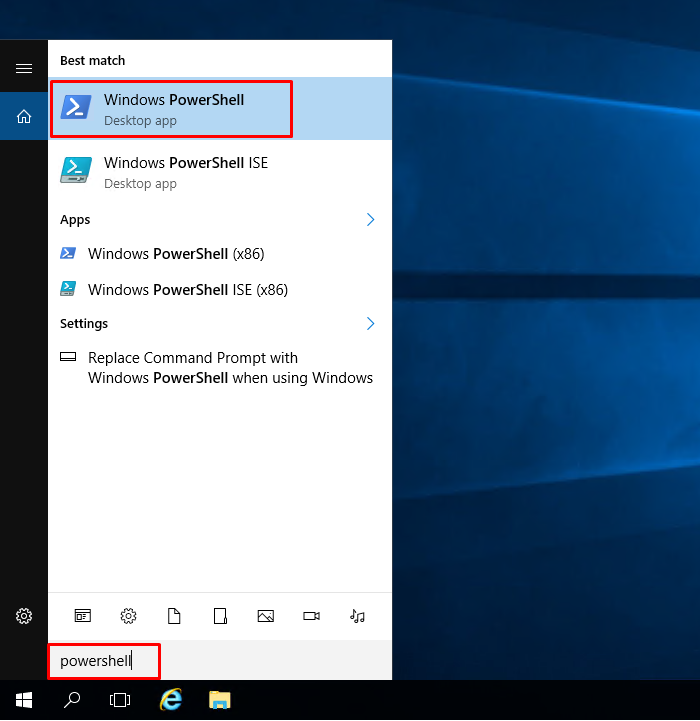Open Windows PowerShell ISE (x86) app
Viewport: 700px width, 721px height.
(x=220, y=290)
